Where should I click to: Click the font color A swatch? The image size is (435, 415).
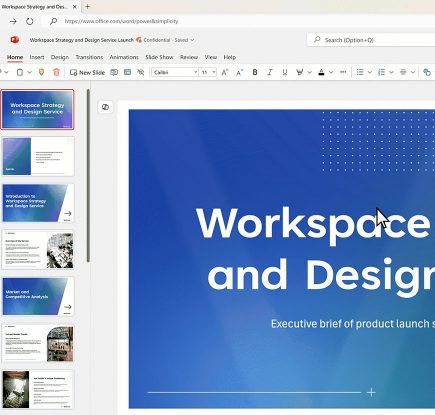click(321, 72)
